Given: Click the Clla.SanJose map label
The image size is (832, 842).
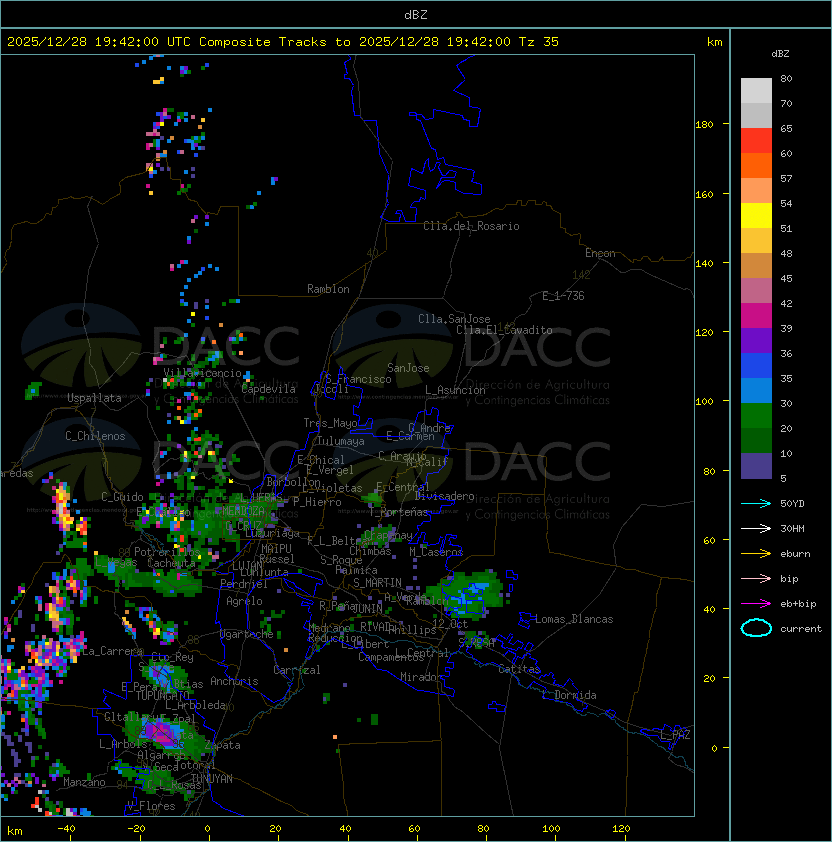Looking at the screenshot, I should click(454, 319).
